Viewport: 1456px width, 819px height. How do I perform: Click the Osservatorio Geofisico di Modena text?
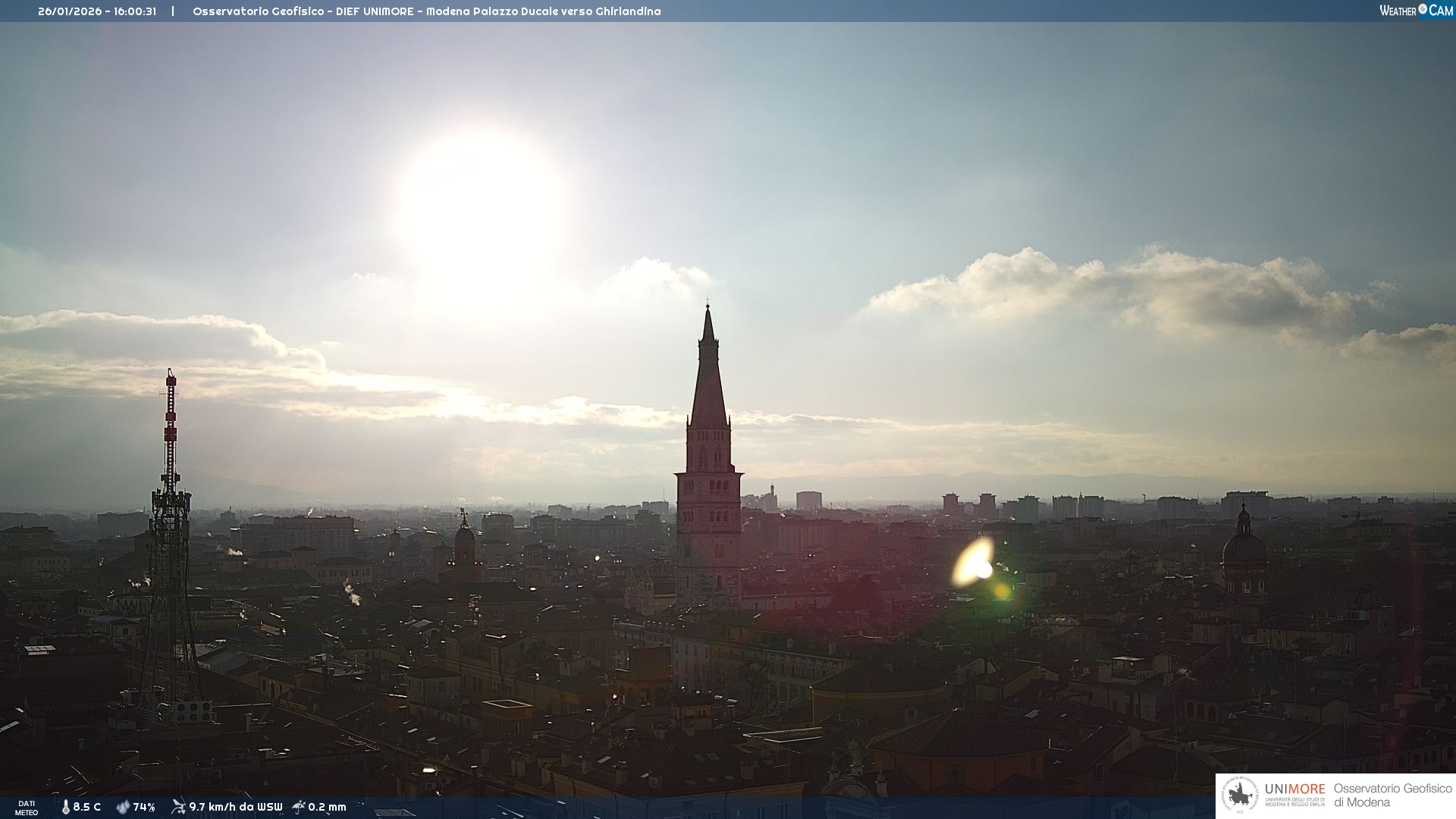tap(1392, 795)
